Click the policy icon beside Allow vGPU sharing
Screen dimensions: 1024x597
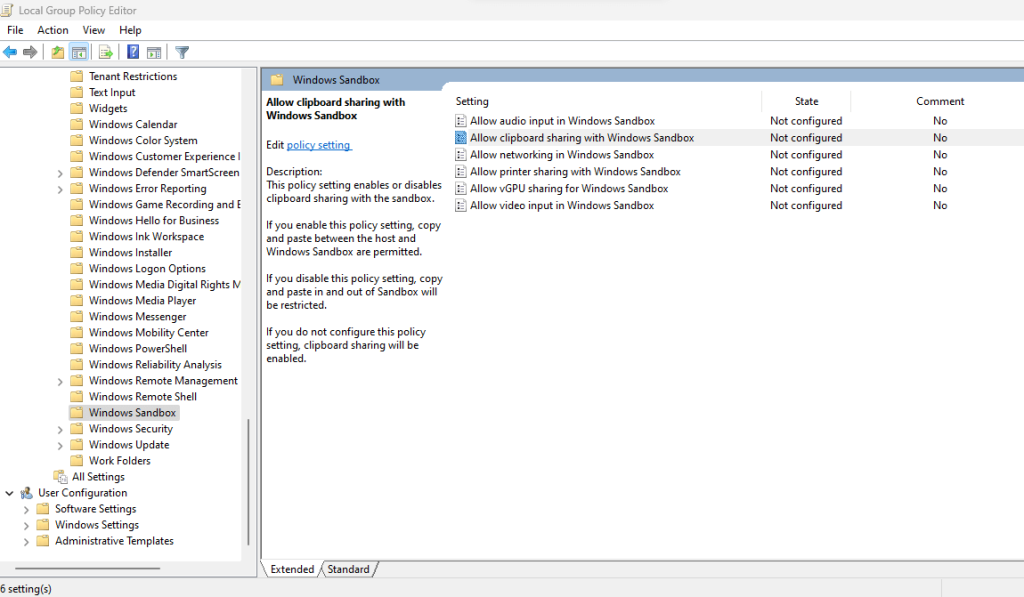tap(460, 189)
